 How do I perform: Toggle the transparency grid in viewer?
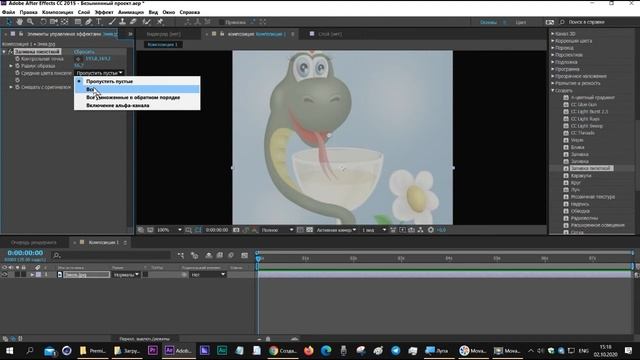pos(310,230)
